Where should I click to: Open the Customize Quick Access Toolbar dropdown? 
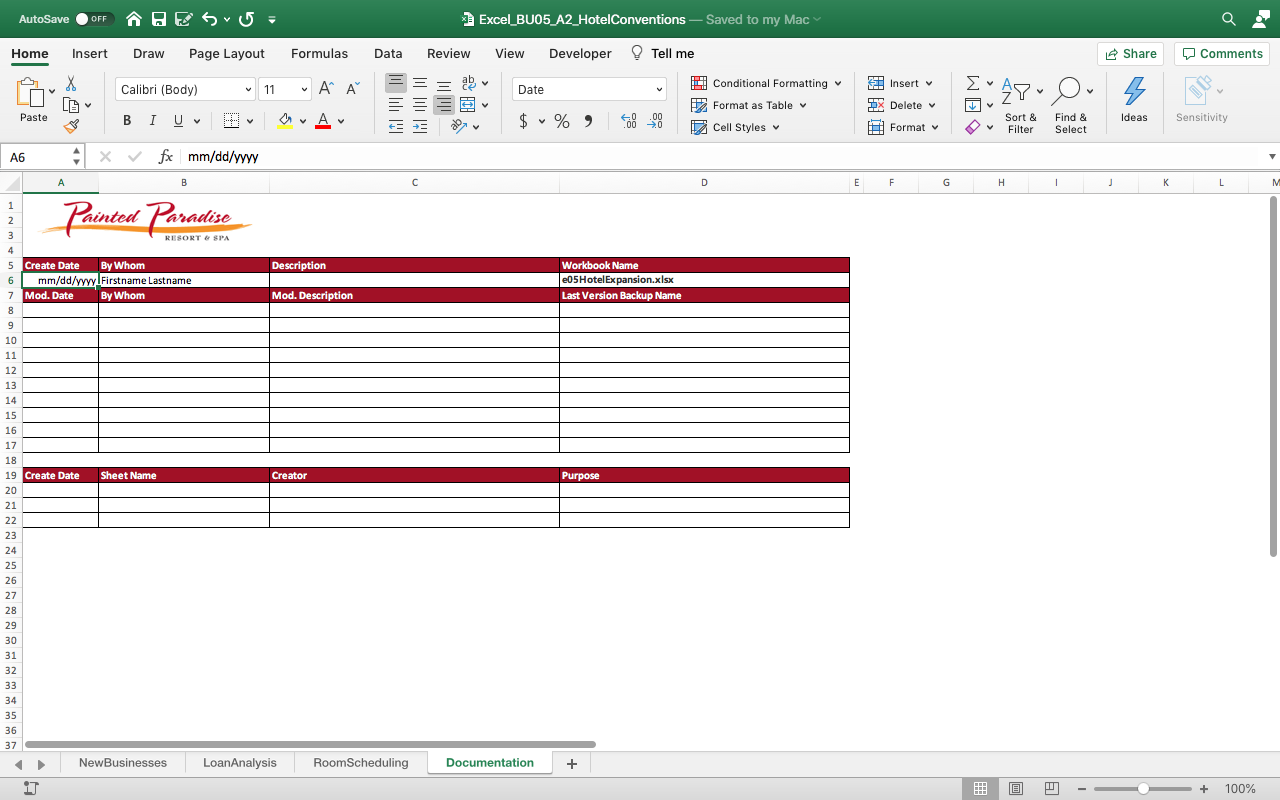pyautogui.click(x=272, y=19)
